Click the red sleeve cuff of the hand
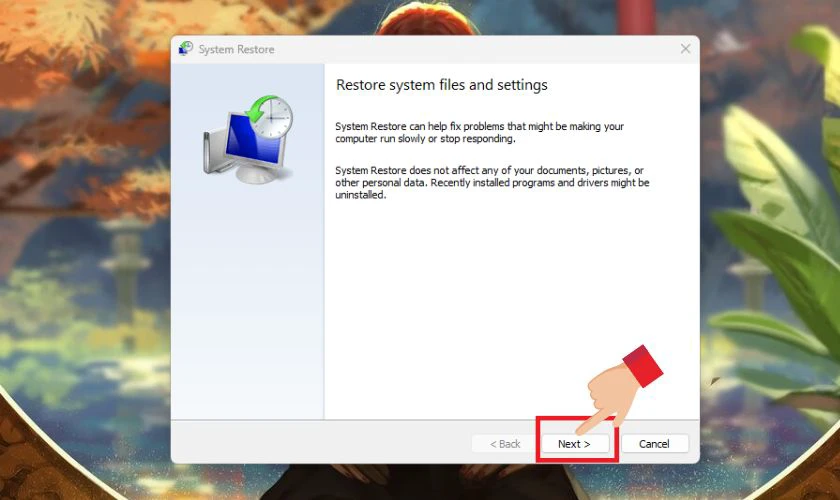This screenshot has width=840, height=500. [x=643, y=365]
